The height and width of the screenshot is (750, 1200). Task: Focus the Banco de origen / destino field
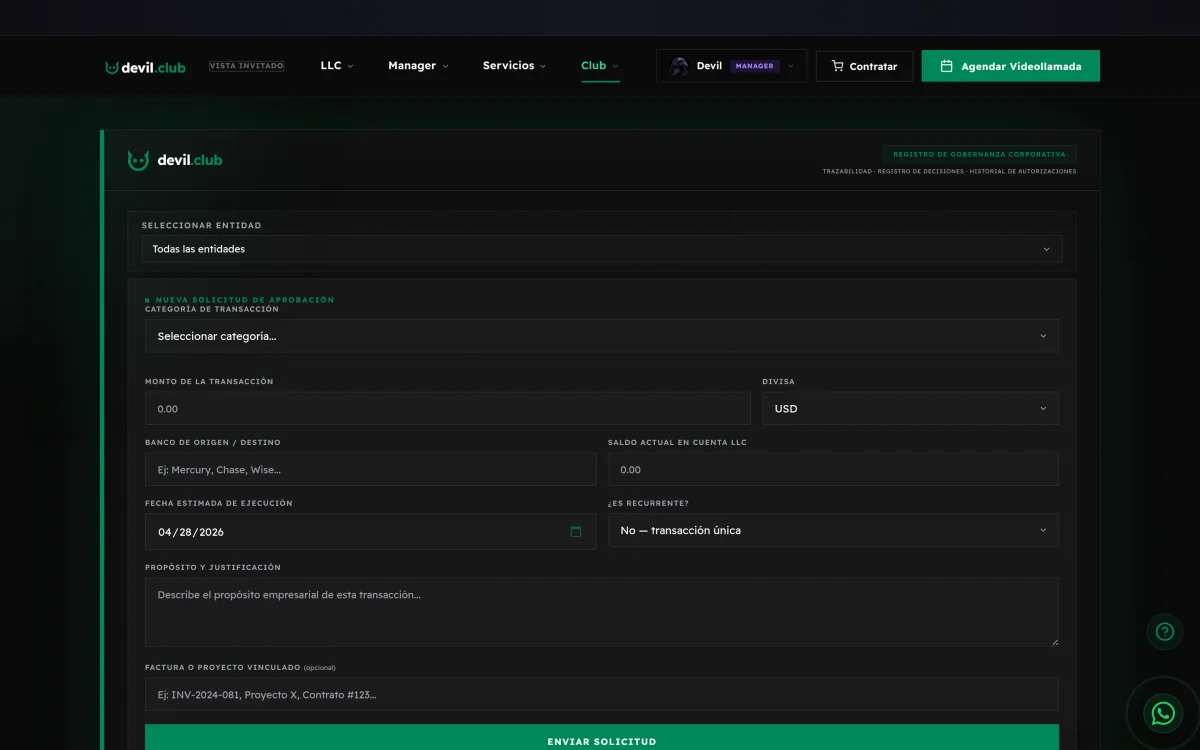(370, 469)
